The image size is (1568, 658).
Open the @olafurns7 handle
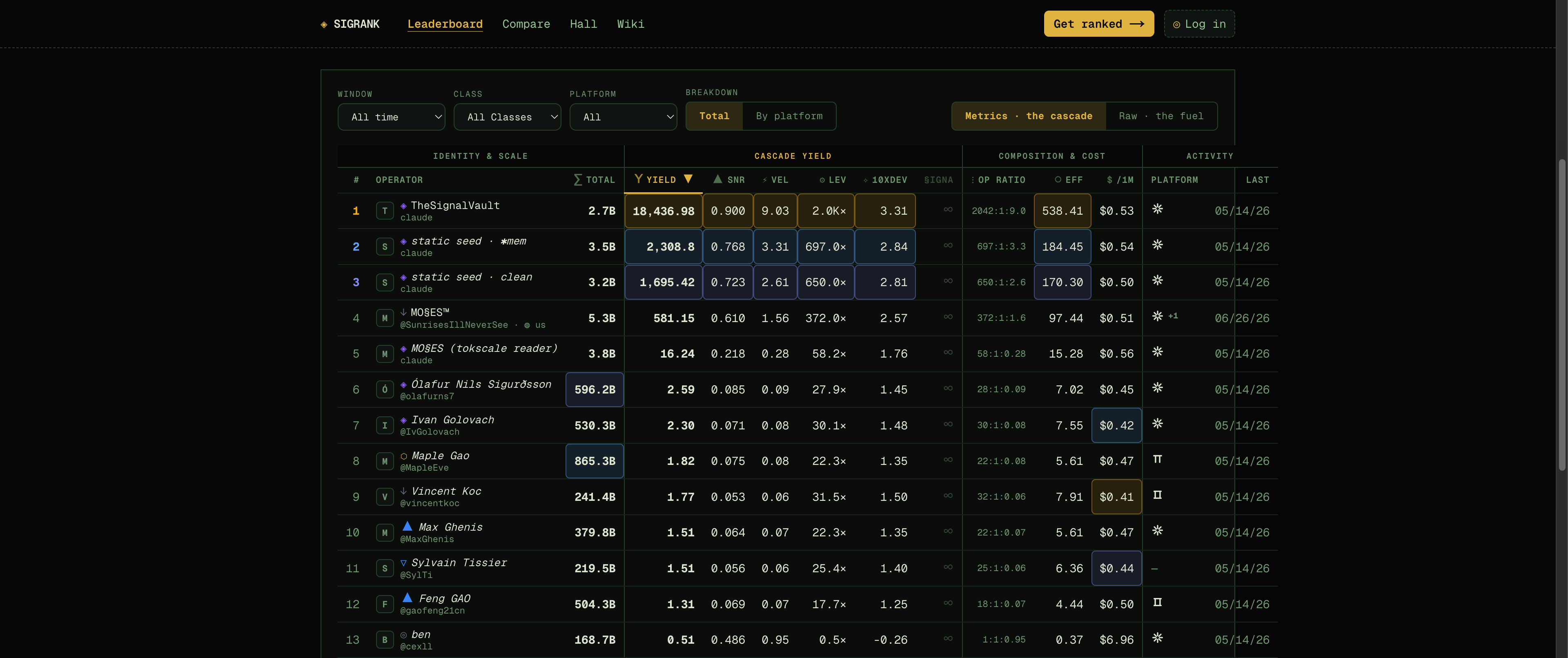[427, 396]
